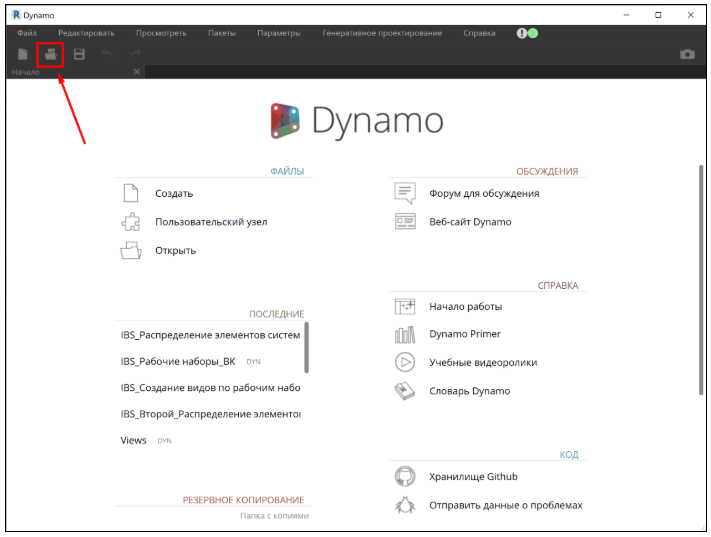Maximize the Dynamo window

click(658, 15)
